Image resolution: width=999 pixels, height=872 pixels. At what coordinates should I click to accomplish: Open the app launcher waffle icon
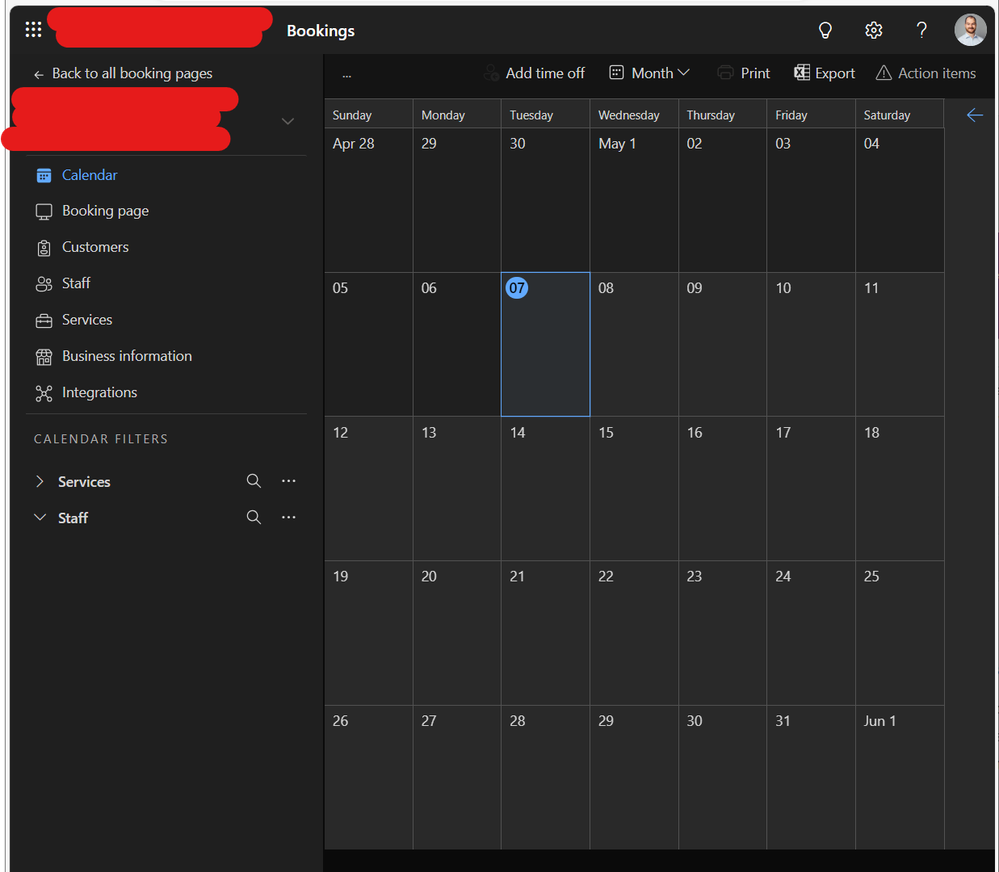pos(33,29)
